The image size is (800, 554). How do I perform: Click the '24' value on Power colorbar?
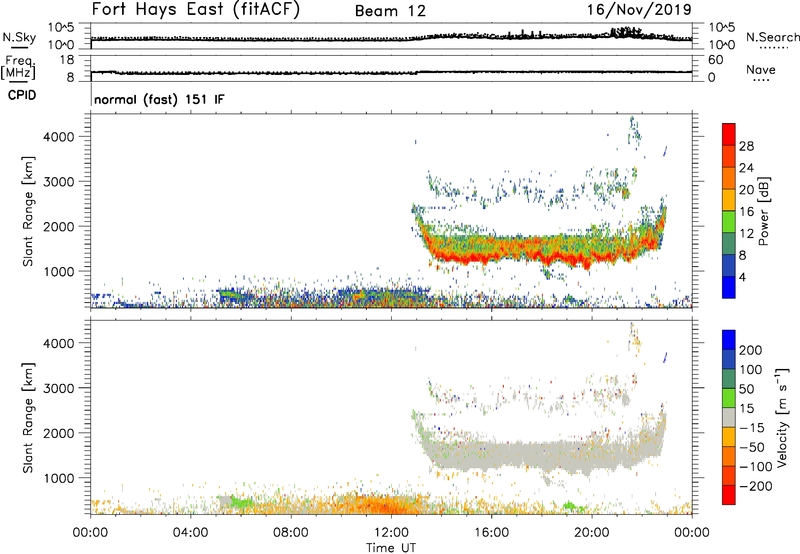[x=746, y=168]
